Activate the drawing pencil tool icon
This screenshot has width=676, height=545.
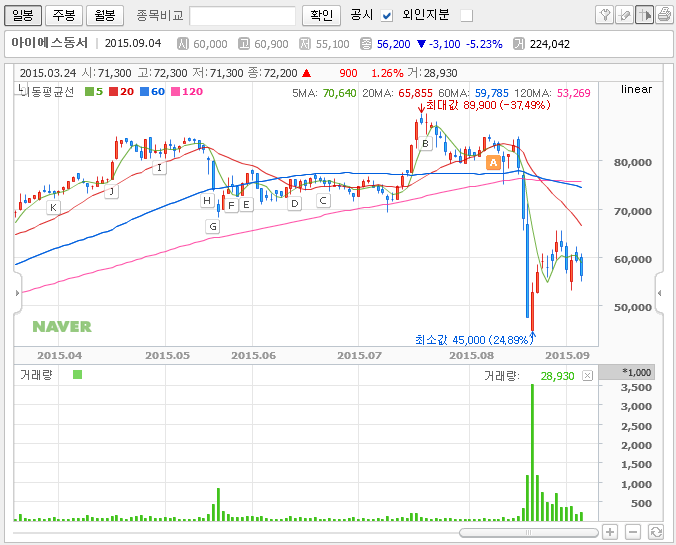tap(624, 15)
